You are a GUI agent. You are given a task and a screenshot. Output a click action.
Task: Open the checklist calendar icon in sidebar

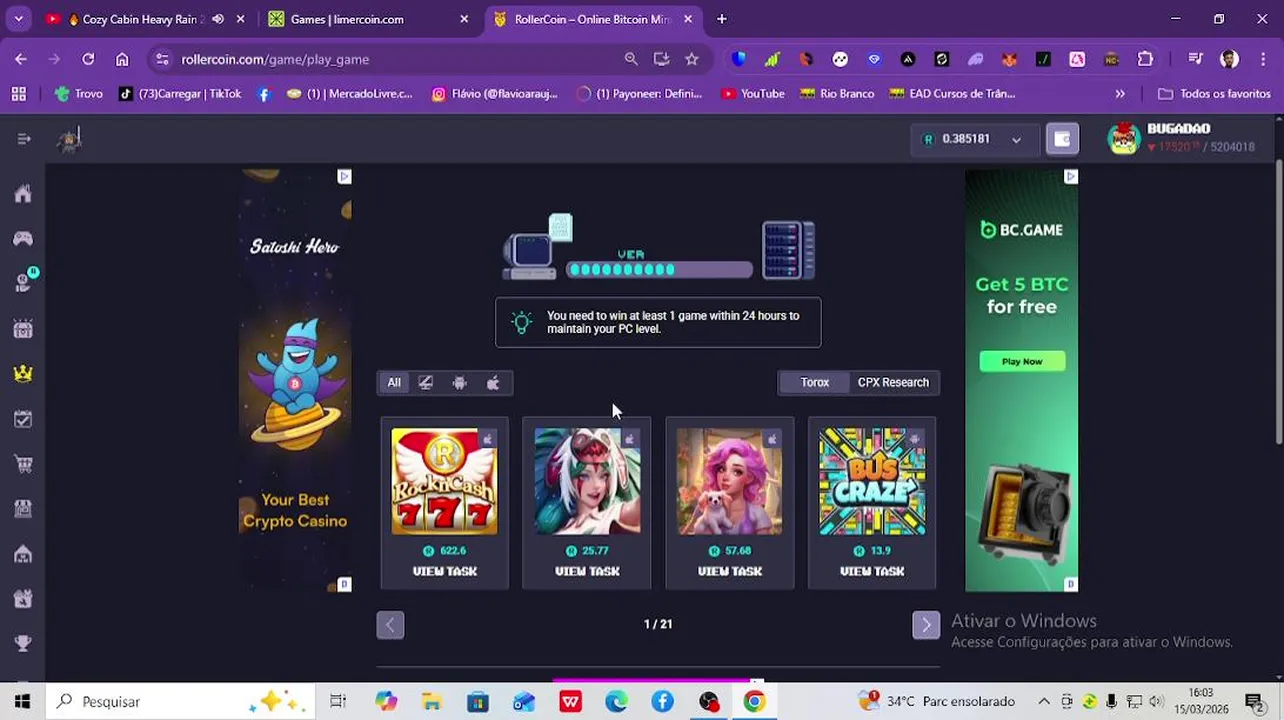[22, 419]
